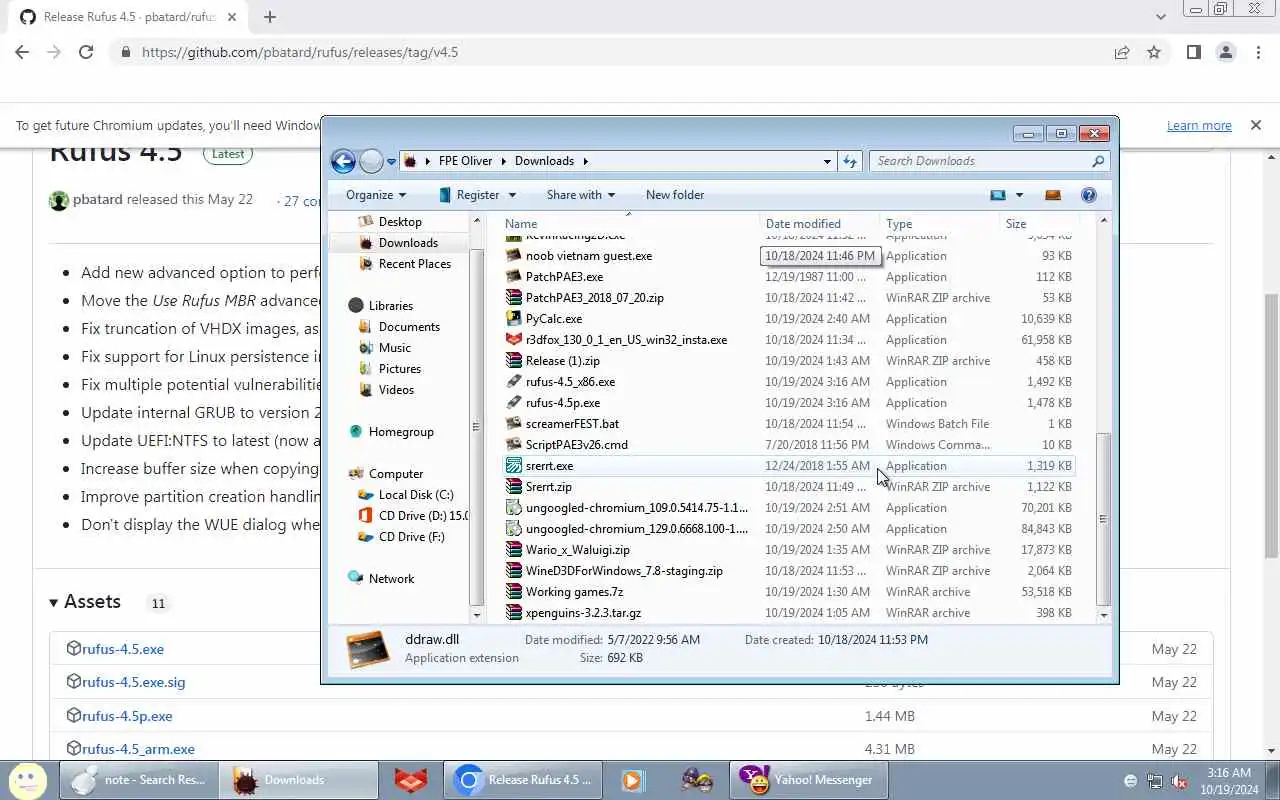Click the arrow after Downloads in breadcrumb
This screenshot has height=800, width=1280.
coord(585,161)
